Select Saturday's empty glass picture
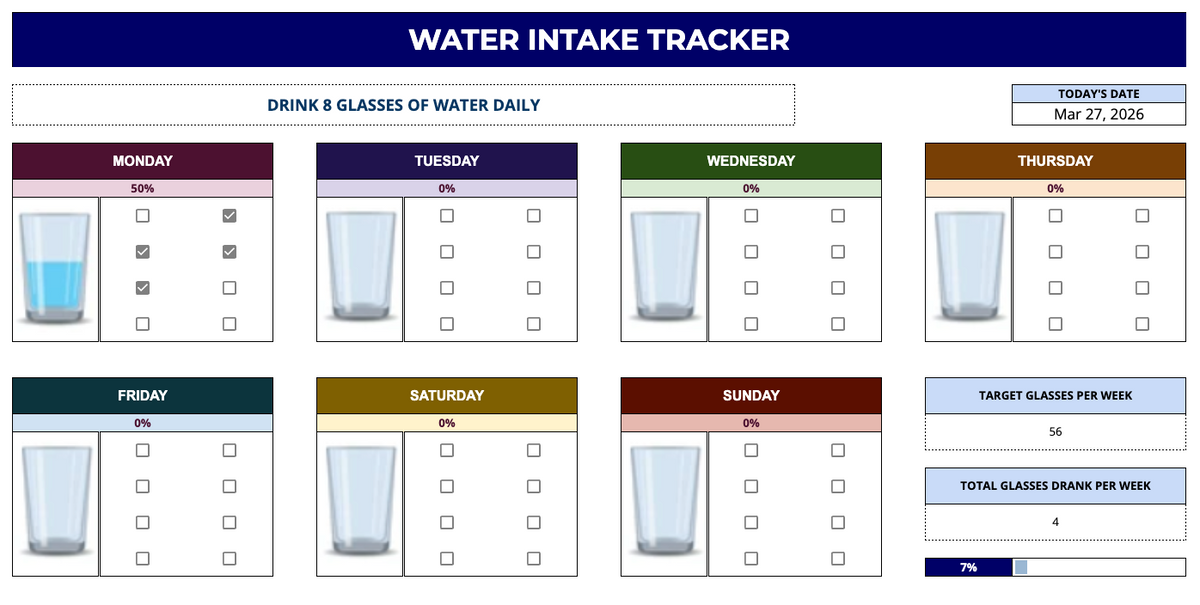 [x=360, y=503]
